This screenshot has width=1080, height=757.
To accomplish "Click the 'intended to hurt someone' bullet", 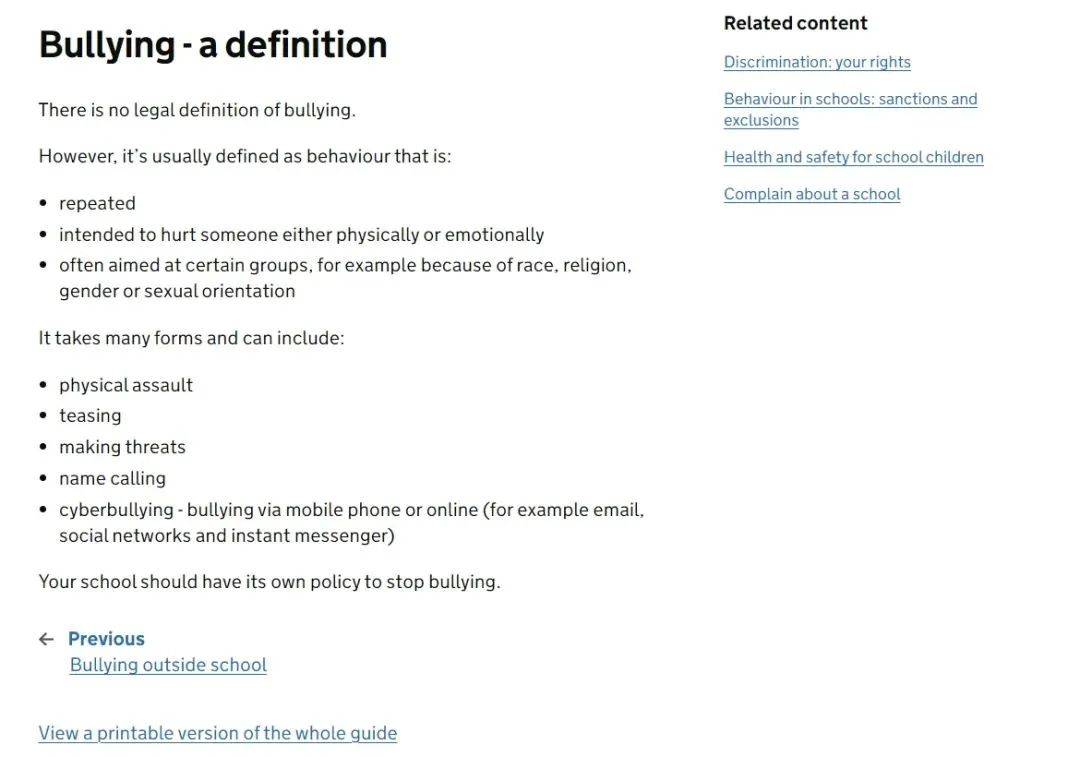I will coord(301,235).
